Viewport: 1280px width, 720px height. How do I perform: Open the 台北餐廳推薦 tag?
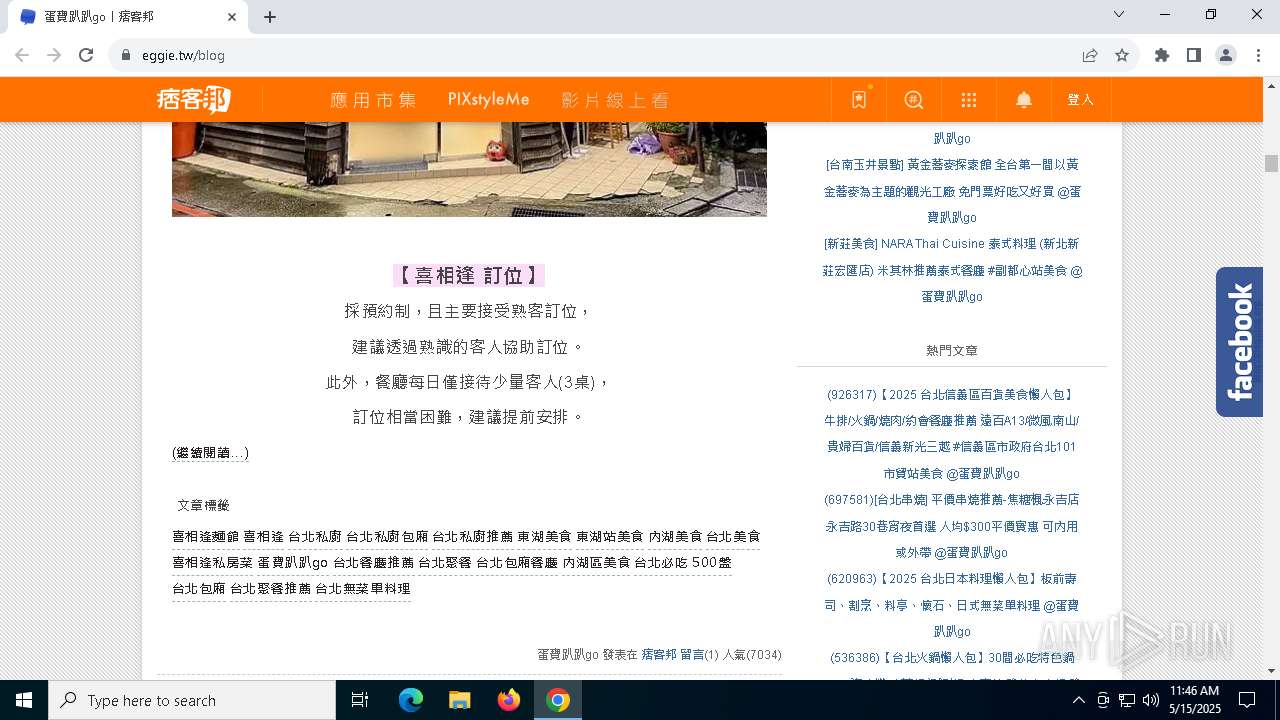pos(373,563)
